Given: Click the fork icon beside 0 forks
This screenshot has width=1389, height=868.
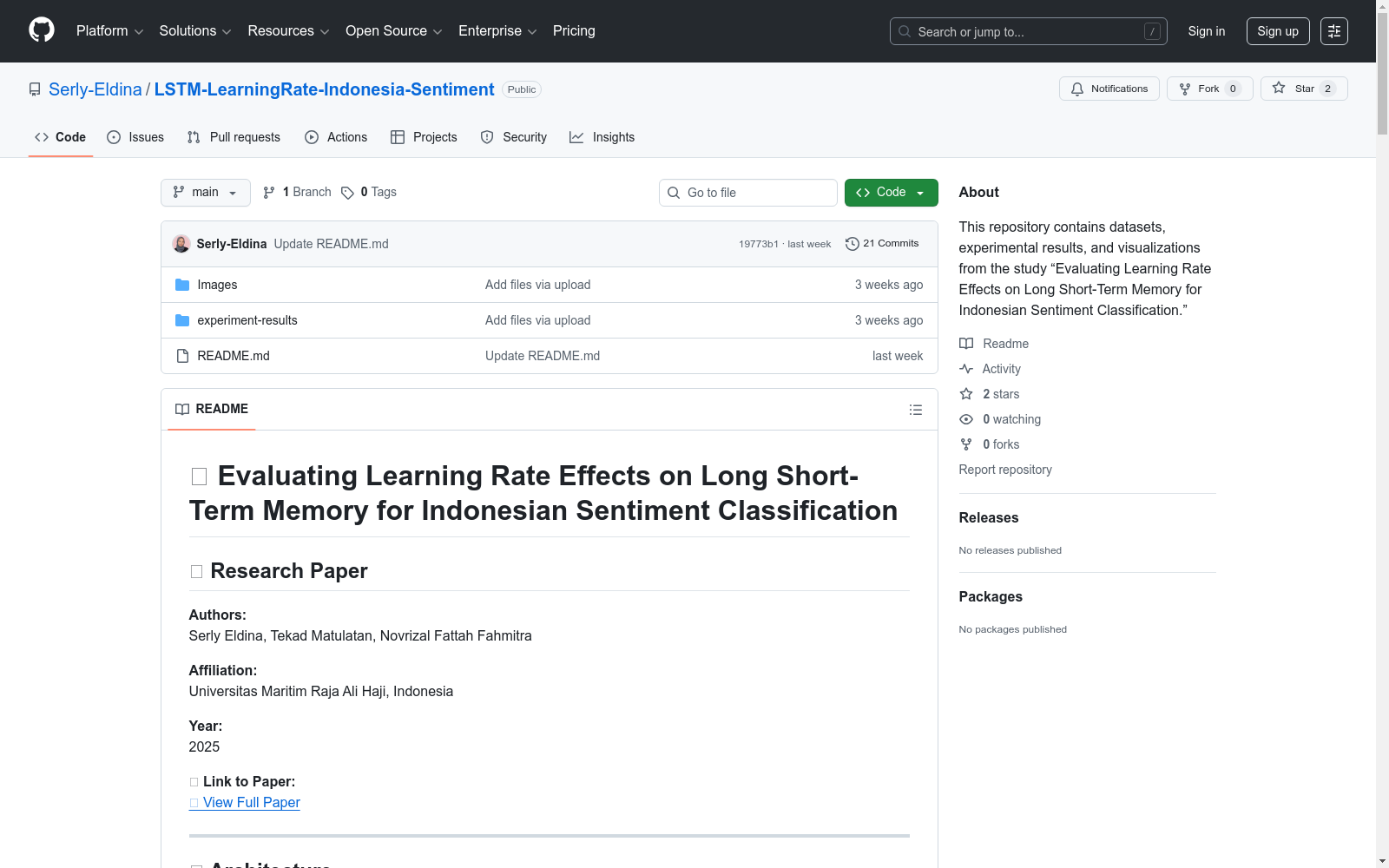Looking at the screenshot, I should point(966,444).
